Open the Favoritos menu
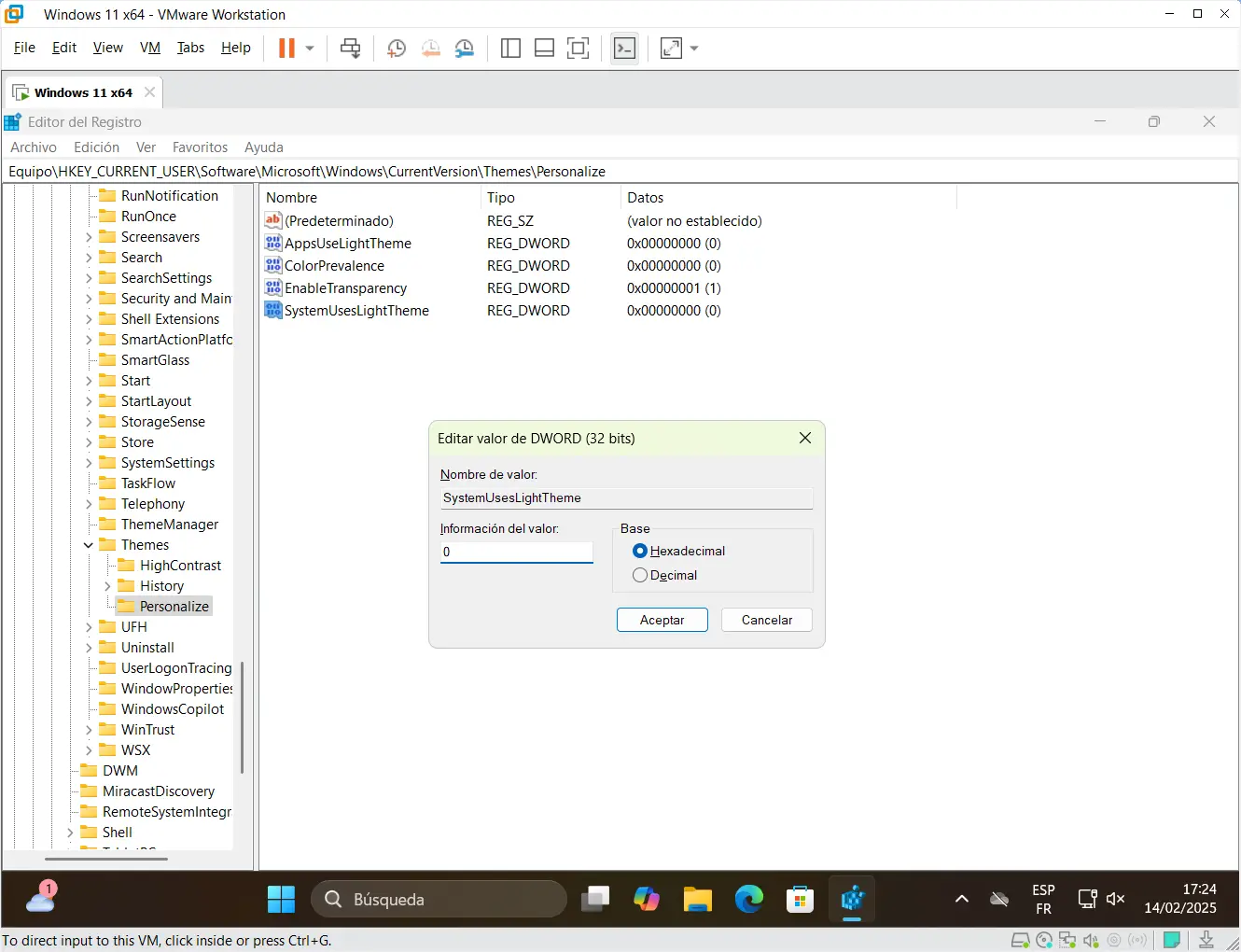Screen dimensions: 1241x952 (x=200, y=147)
